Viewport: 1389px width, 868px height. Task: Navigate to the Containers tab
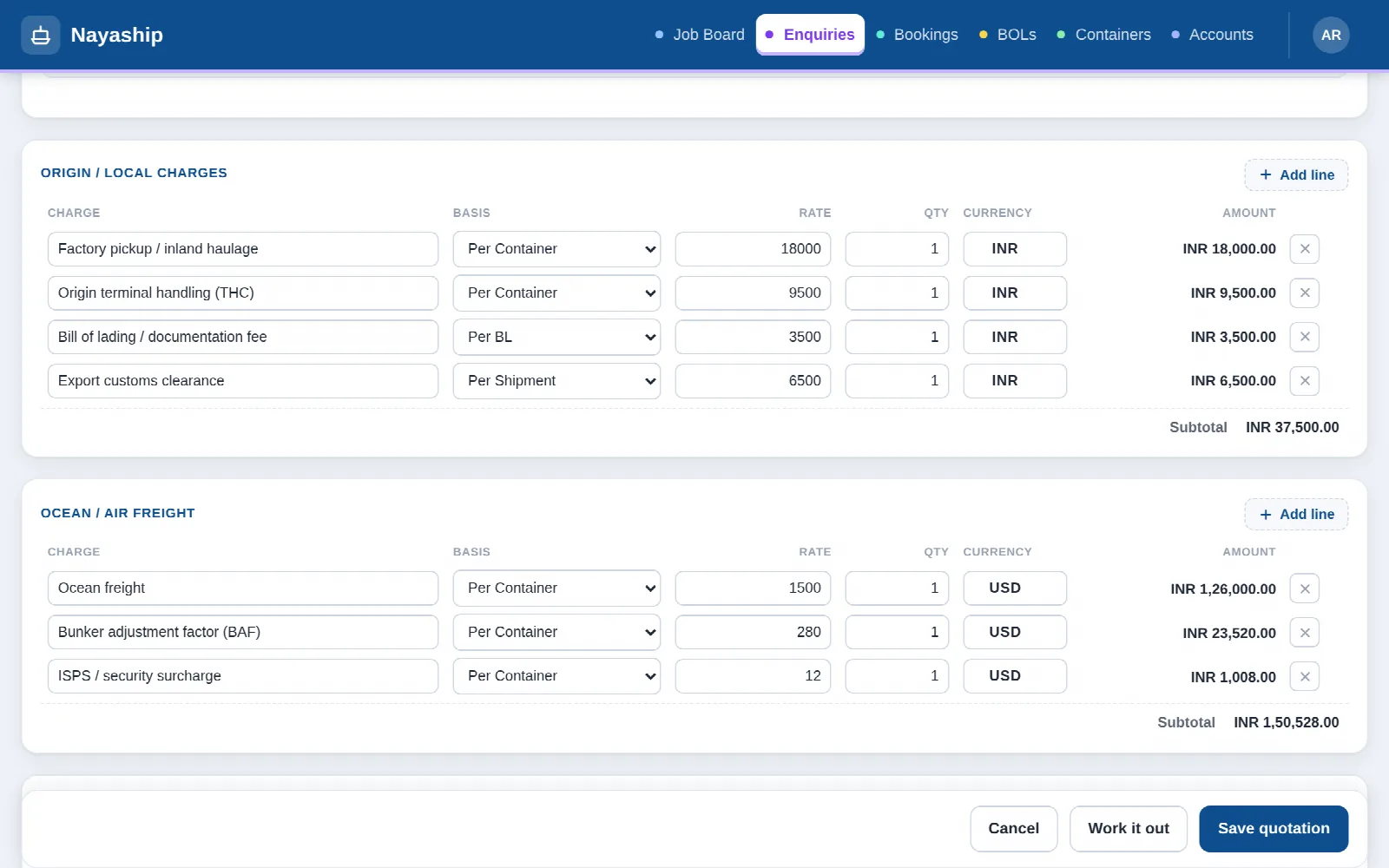tap(1104, 35)
